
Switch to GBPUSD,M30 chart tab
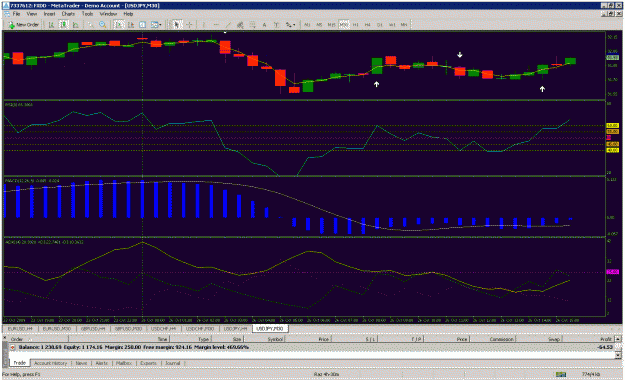[128, 329]
